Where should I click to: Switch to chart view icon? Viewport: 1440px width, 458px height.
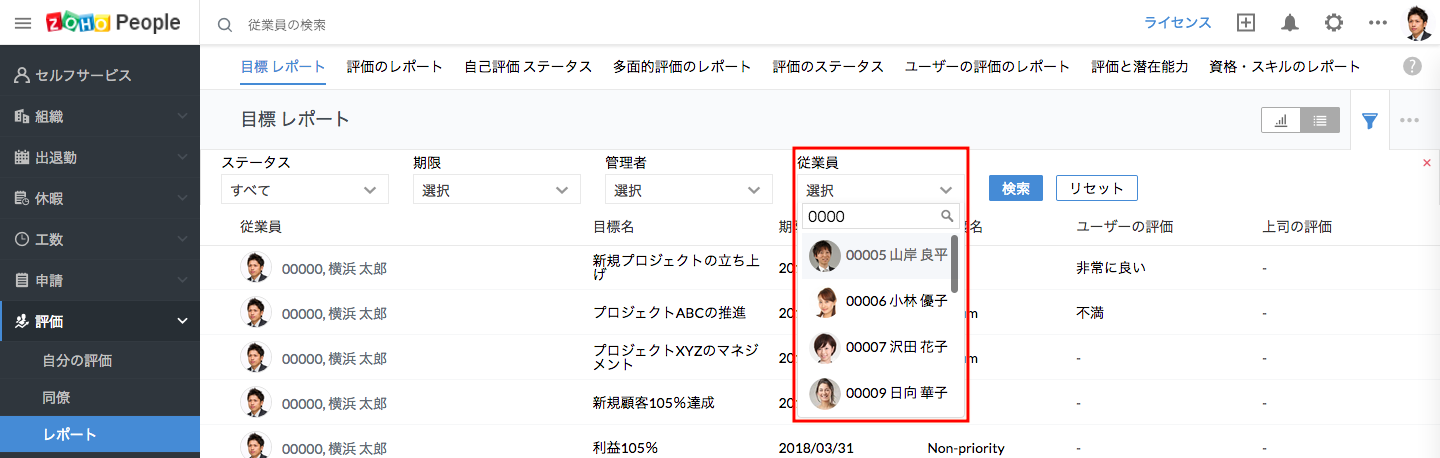tap(1281, 120)
